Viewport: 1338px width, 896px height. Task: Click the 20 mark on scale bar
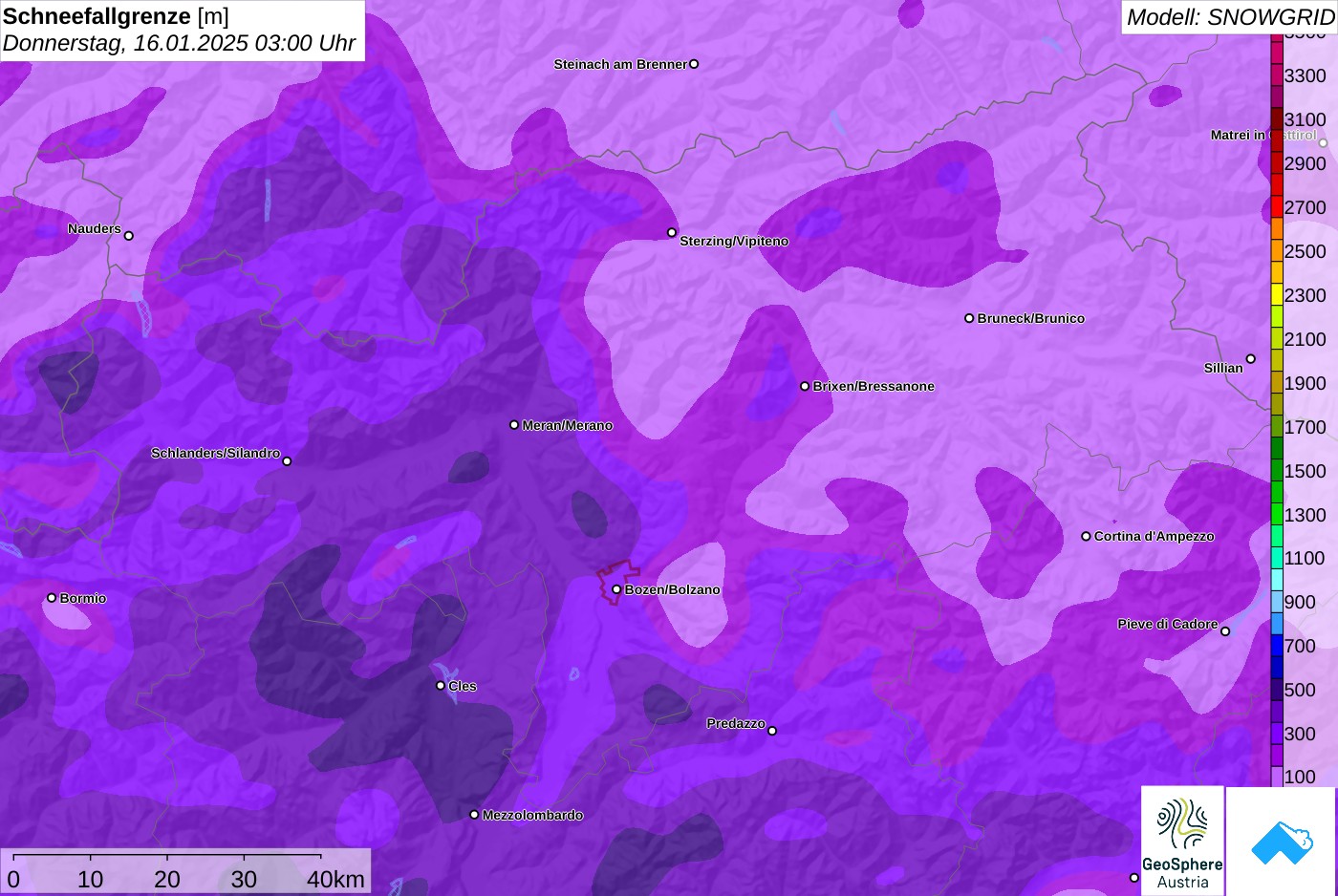(x=167, y=880)
